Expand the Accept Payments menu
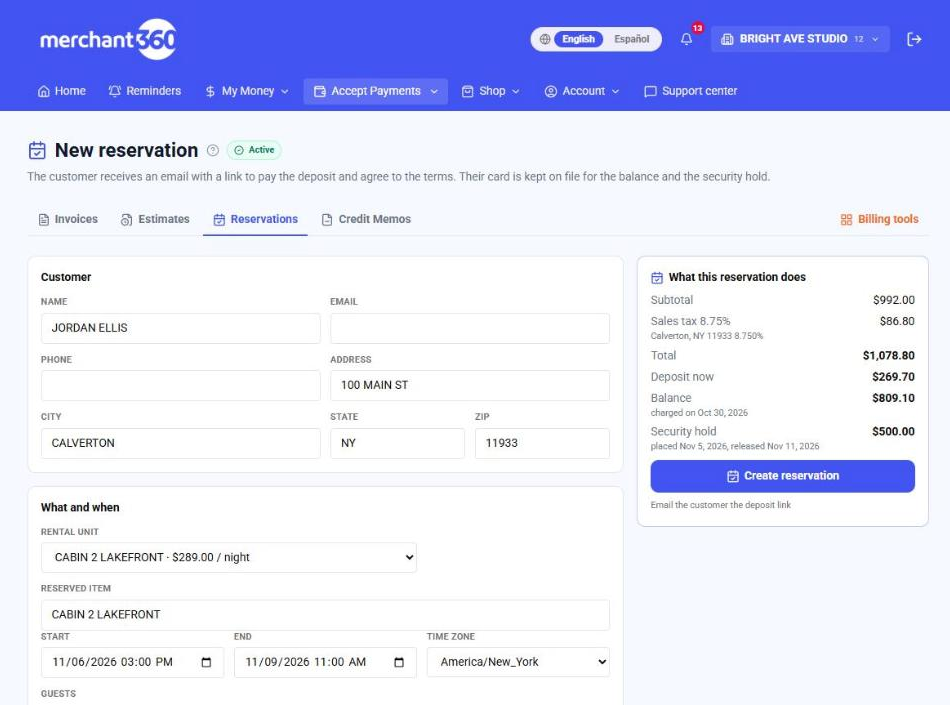This screenshot has height=705, width=950. [376, 91]
